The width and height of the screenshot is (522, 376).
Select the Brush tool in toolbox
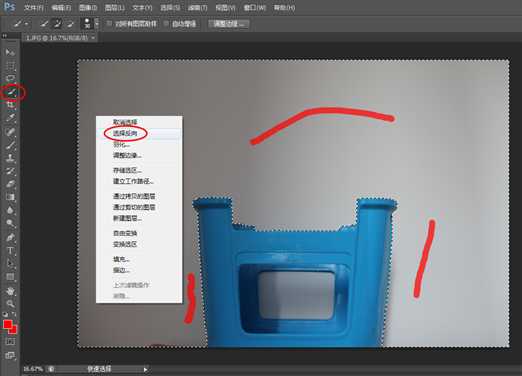pyautogui.click(x=10, y=145)
